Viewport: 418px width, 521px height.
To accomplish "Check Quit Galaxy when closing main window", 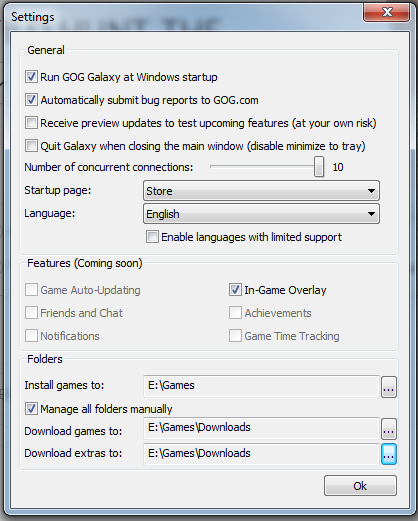I will coord(31,146).
